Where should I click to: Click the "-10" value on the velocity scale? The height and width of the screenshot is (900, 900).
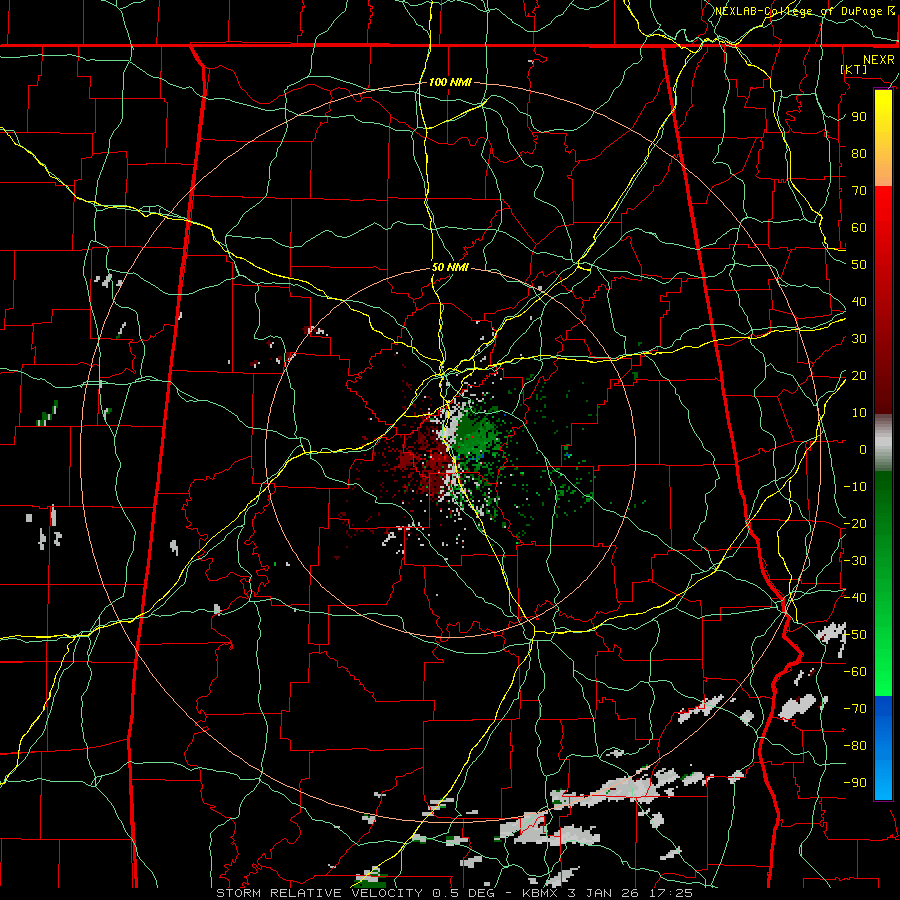(x=856, y=487)
